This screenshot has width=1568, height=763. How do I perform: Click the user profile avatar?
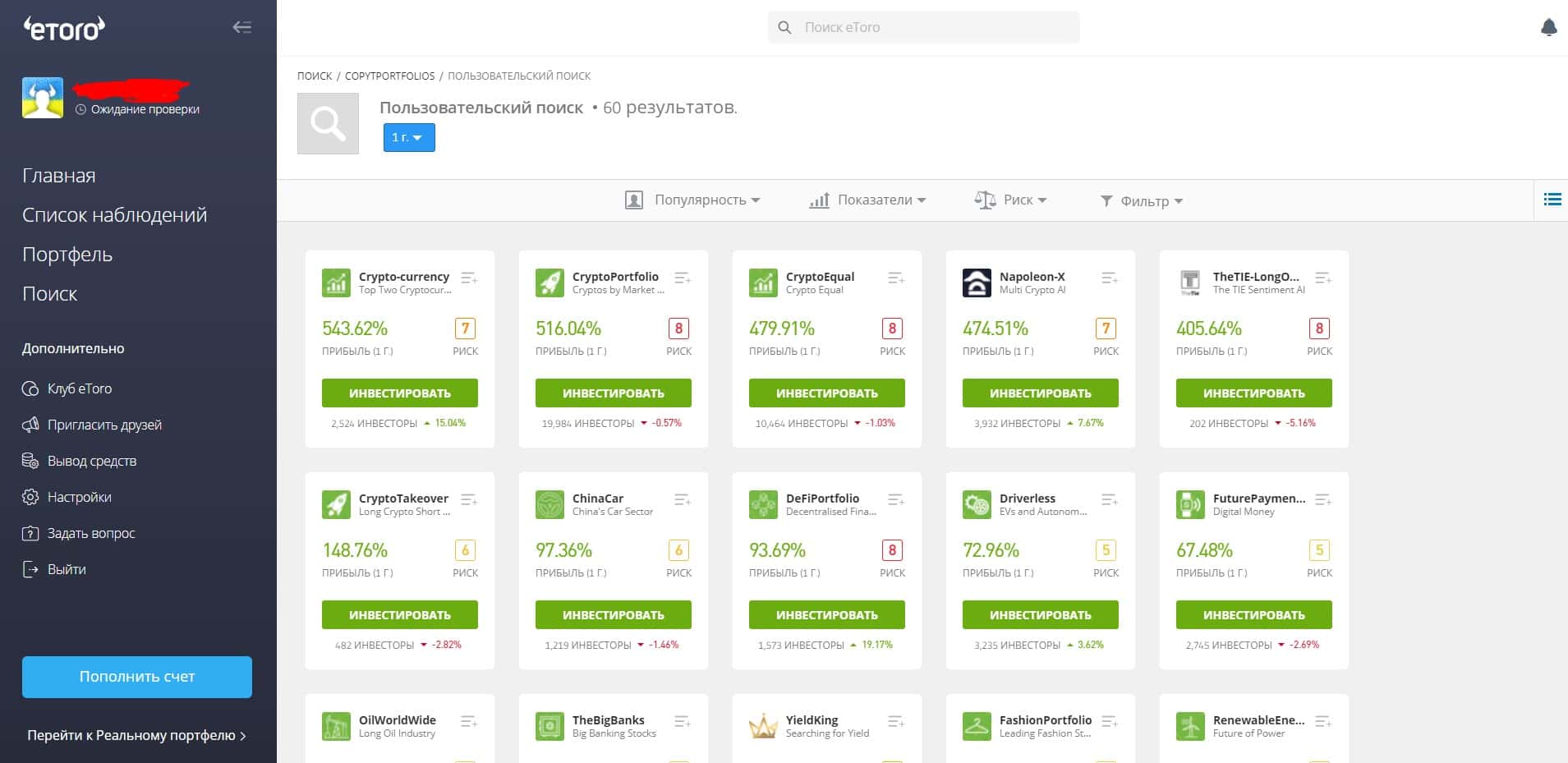(x=43, y=98)
